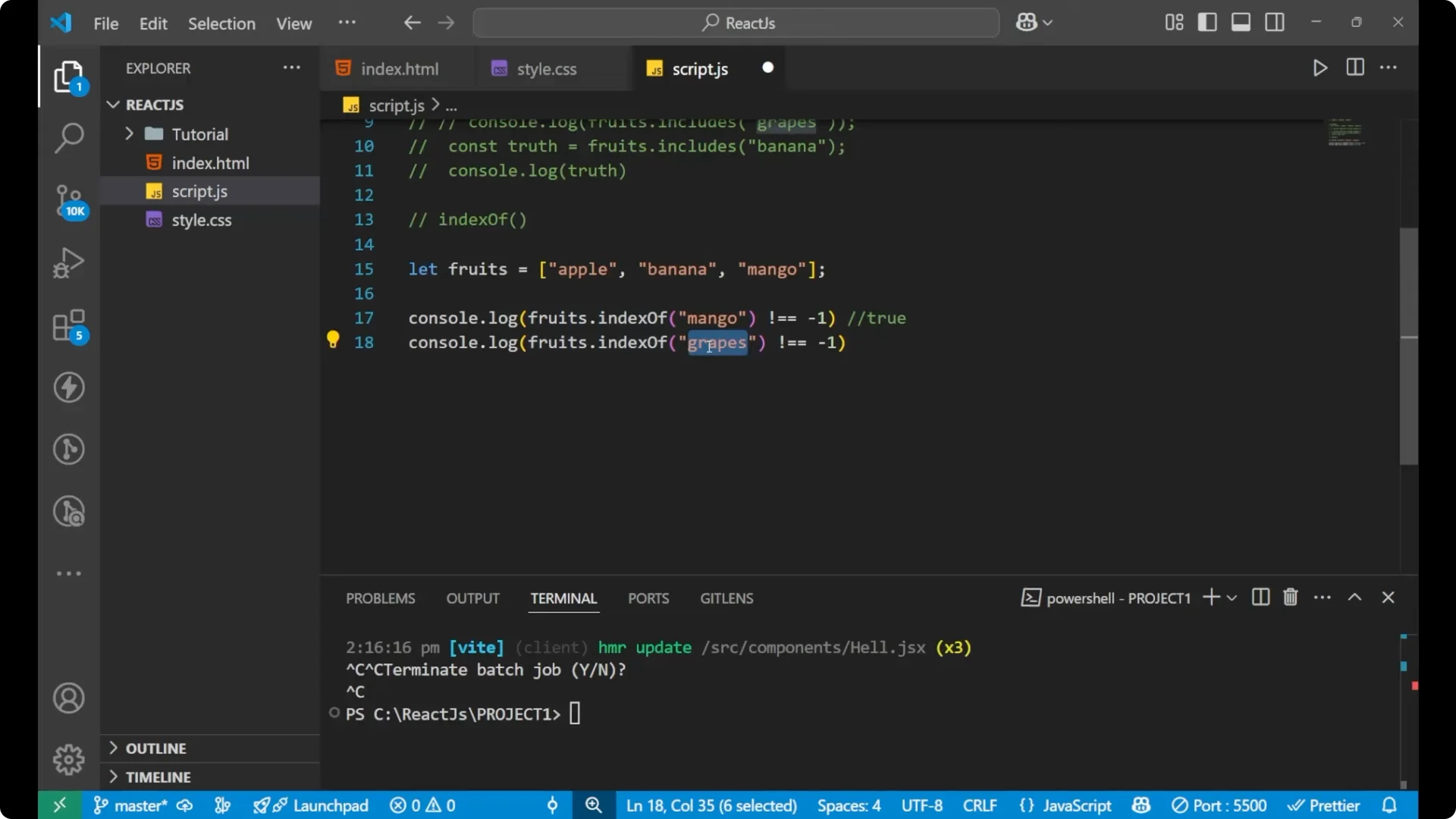The image size is (1456, 819).
Task: Click the master branch in the status bar
Action: pyautogui.click(x=140, y=805)
